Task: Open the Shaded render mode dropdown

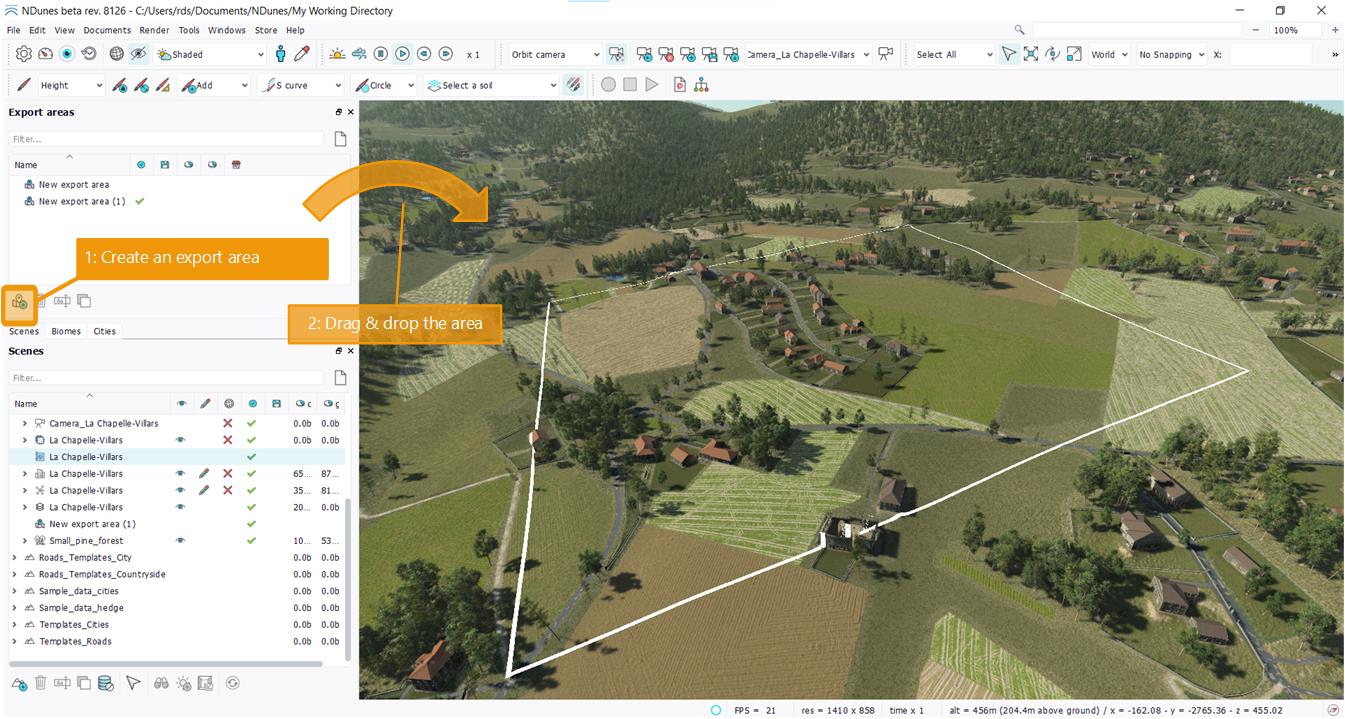Action: (x=210, y=55)
